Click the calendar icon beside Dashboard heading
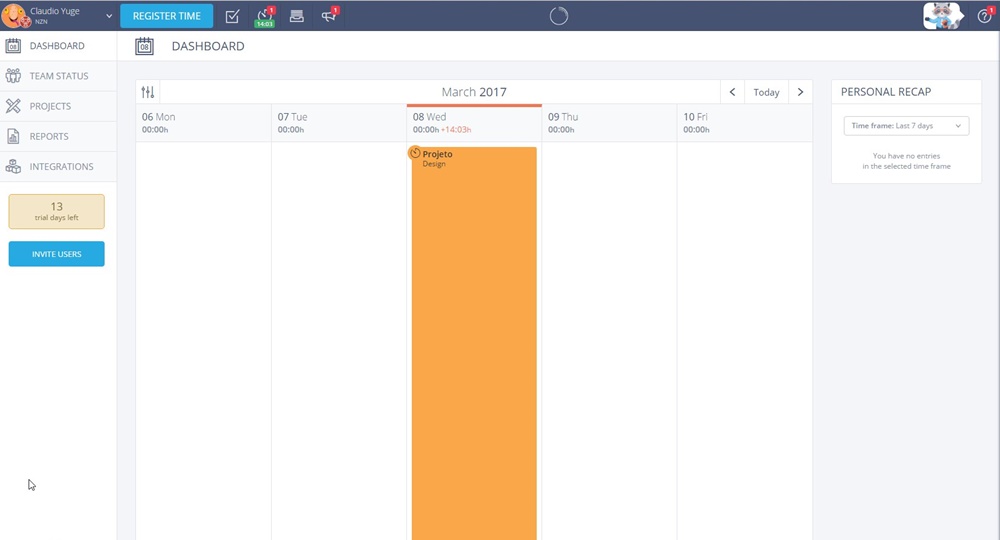Image resolution: width=1000 pixels, height=540 pixels. [145, 46]
